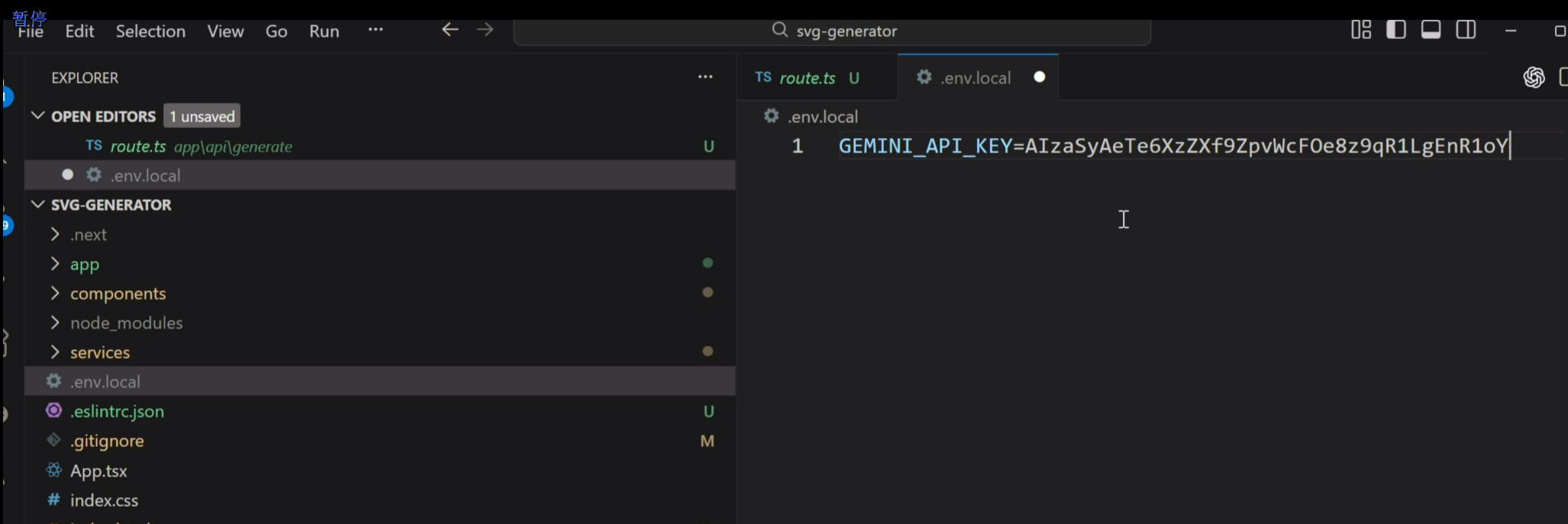
Task: Click the green modified dot on app folder
Action: pos(708,262)
